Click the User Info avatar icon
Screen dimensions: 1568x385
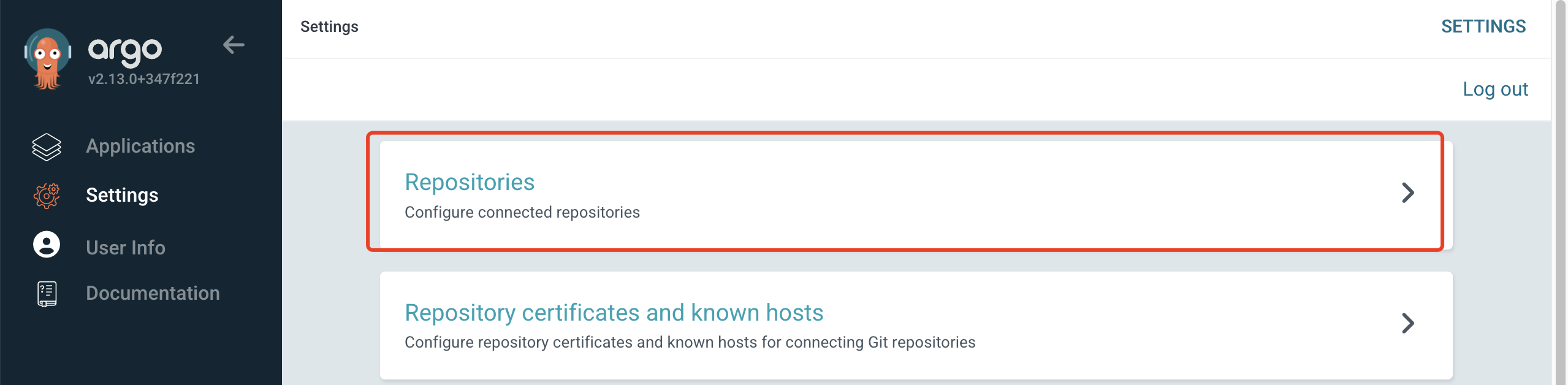(x=47, y=245)
